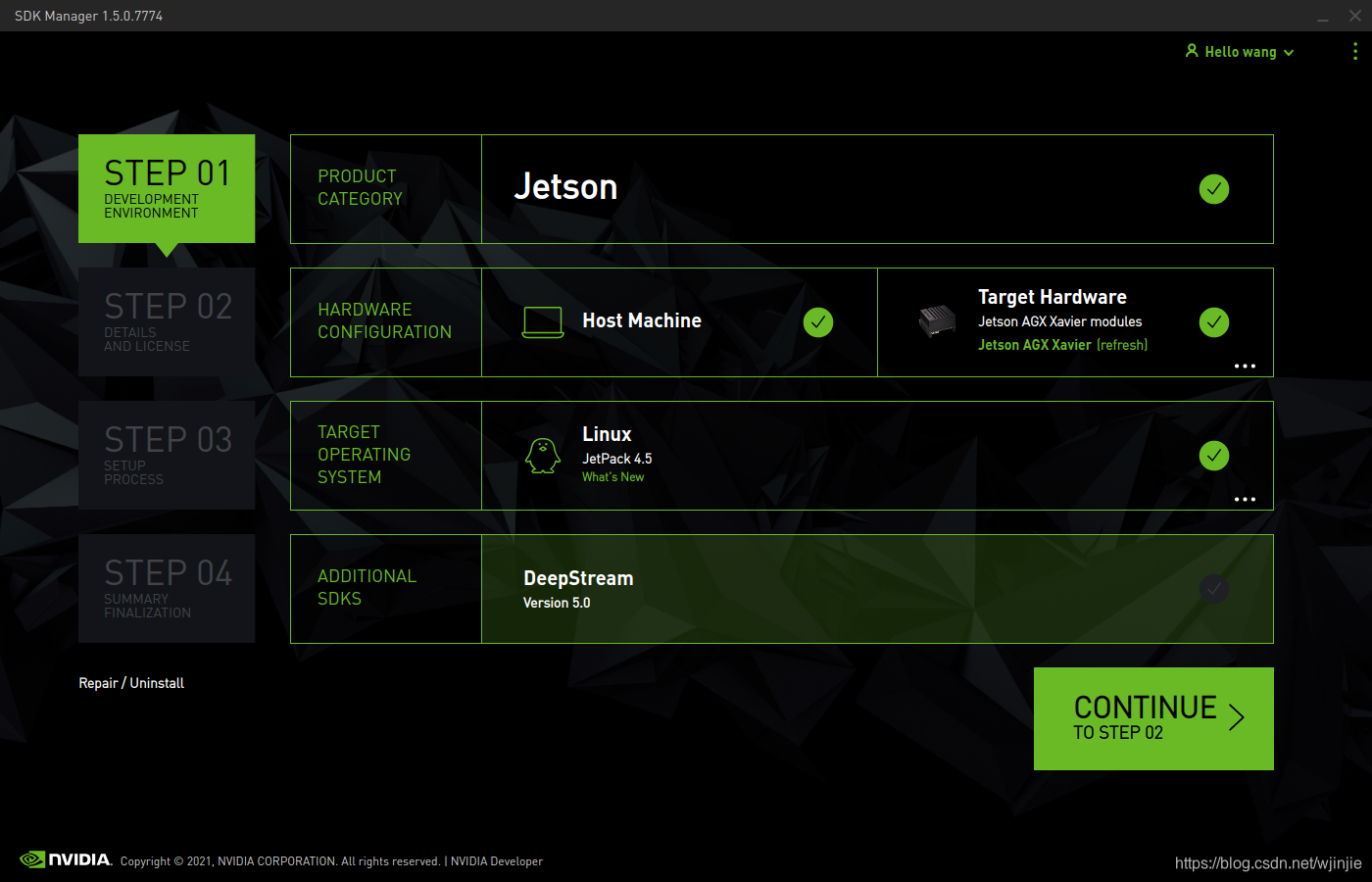Toggle the Jetson product category checkmark

pyautogui.click(x=1214, y=189)
